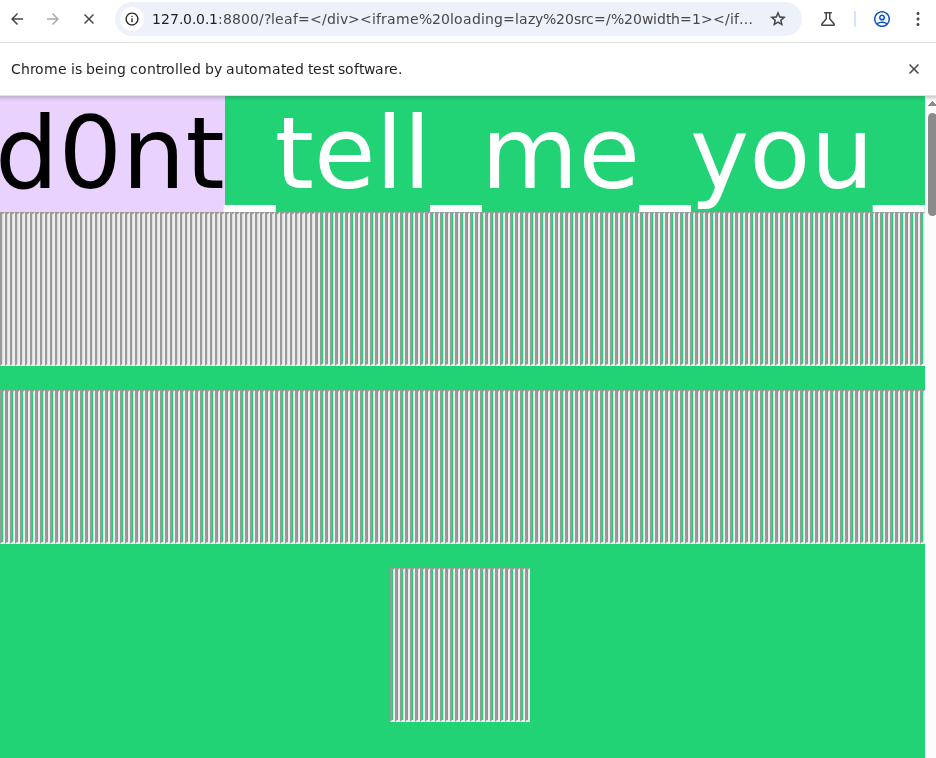
Task: View site information icon in address bar
Action: pos(132,19)
